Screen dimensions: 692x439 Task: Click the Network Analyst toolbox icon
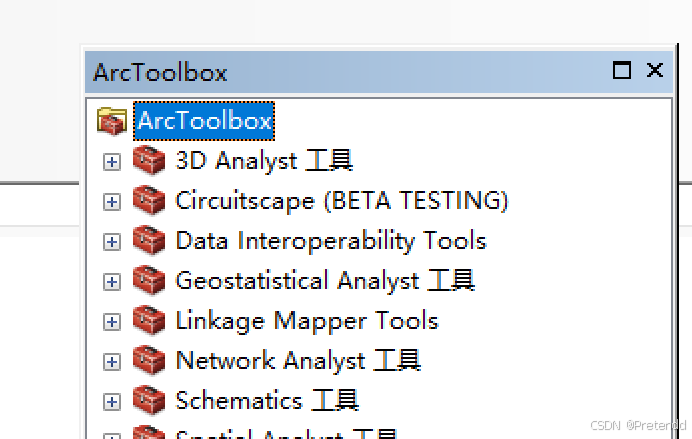tap(149, 361)
